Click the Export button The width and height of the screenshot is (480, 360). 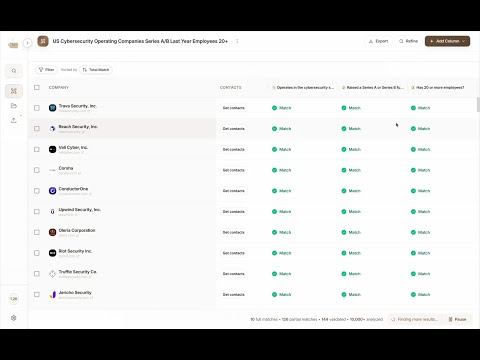point(378,41)
